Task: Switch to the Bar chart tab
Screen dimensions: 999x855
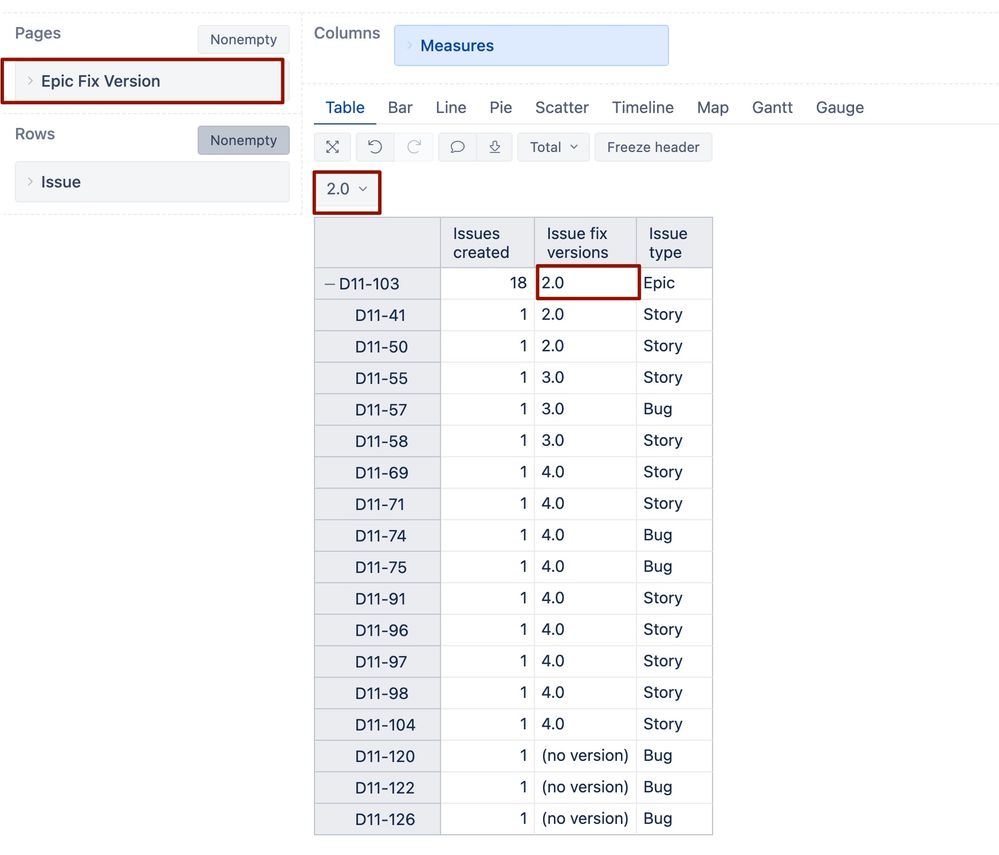Action: tap(400, 108)
